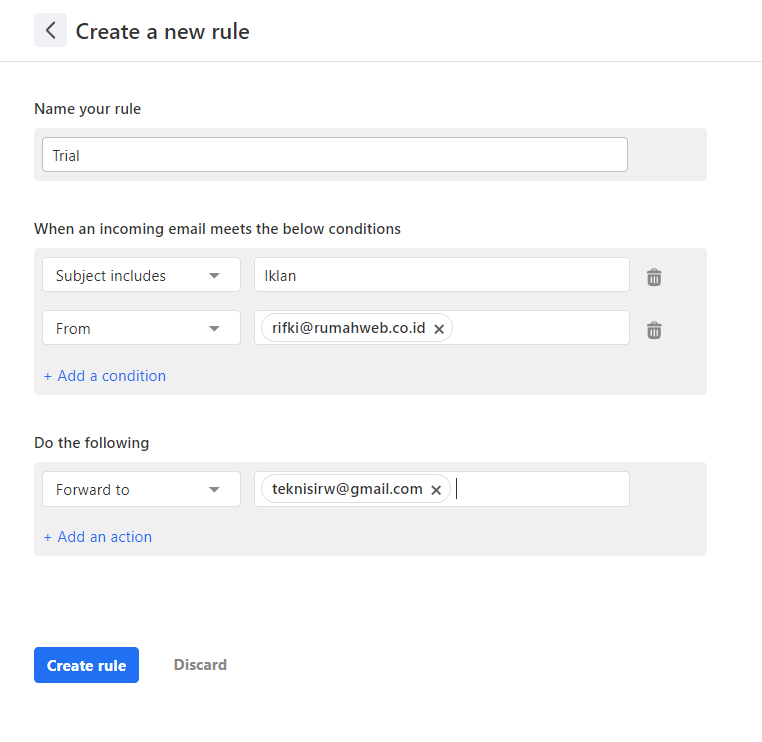
Task: Go back using the arrow button
Action: 50,31
